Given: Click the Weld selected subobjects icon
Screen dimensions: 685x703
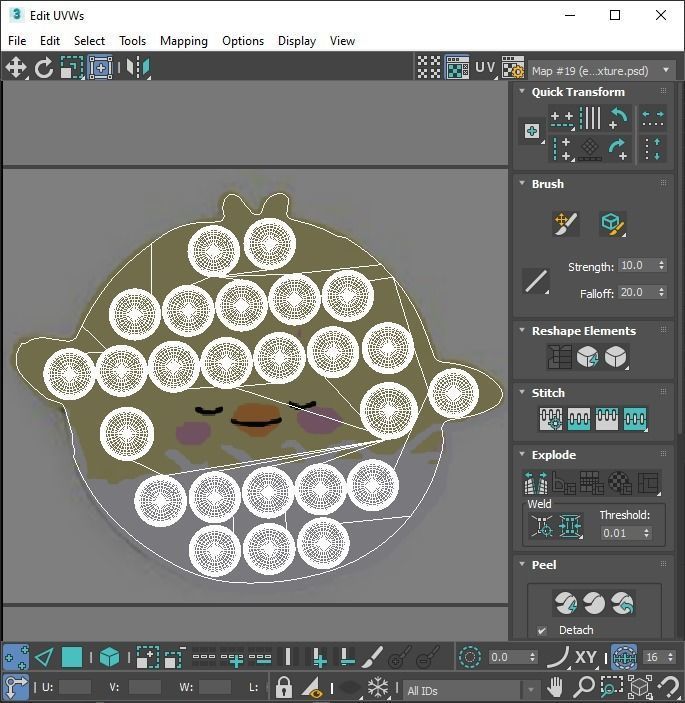Looking at the screenshot, I should coord(570,525).
